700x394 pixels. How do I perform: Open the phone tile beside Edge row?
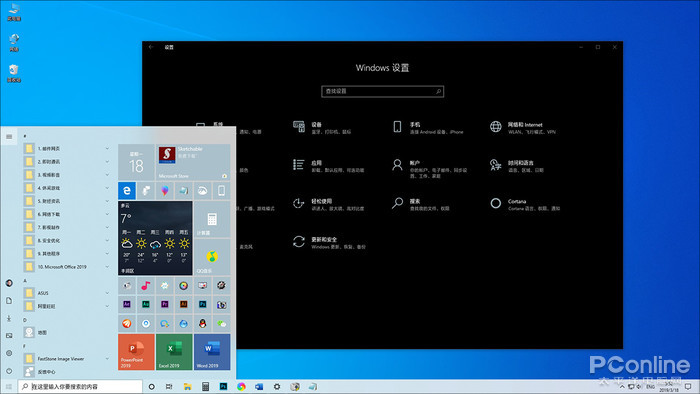point(221,191)
